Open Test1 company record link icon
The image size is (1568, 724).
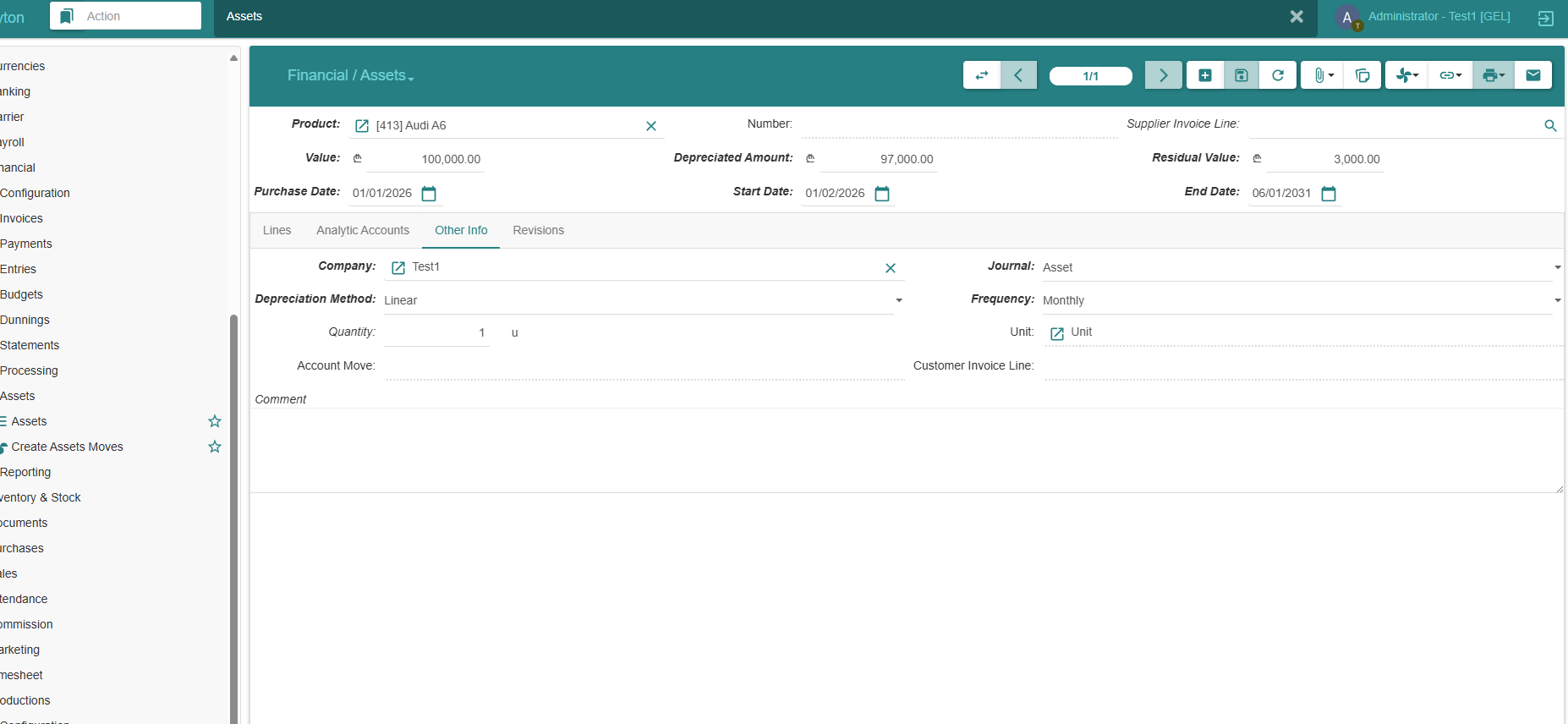(x=398, y=268)
